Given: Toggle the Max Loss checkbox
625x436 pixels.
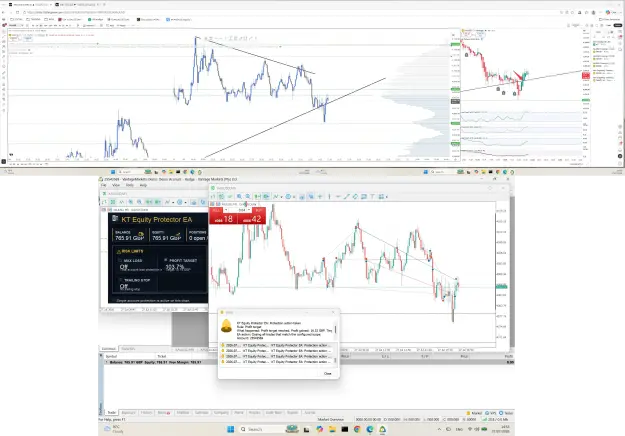Looking at the screenshot, I should pos(120,260).
